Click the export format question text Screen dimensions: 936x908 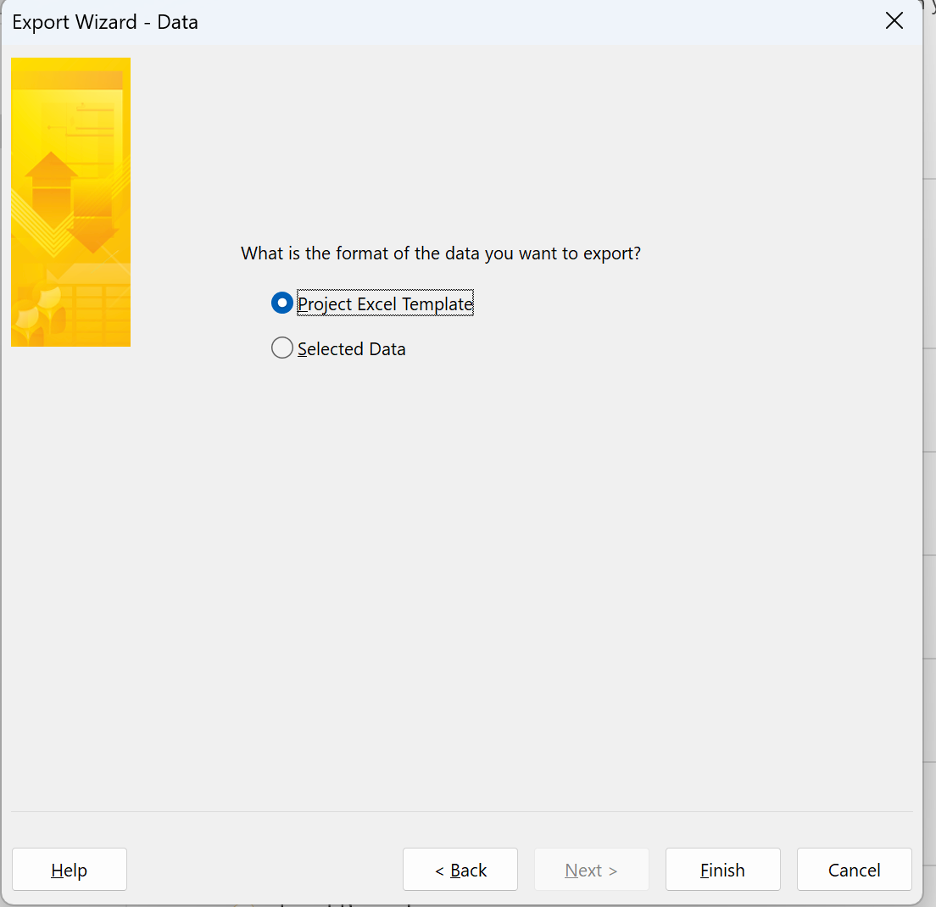442,253
